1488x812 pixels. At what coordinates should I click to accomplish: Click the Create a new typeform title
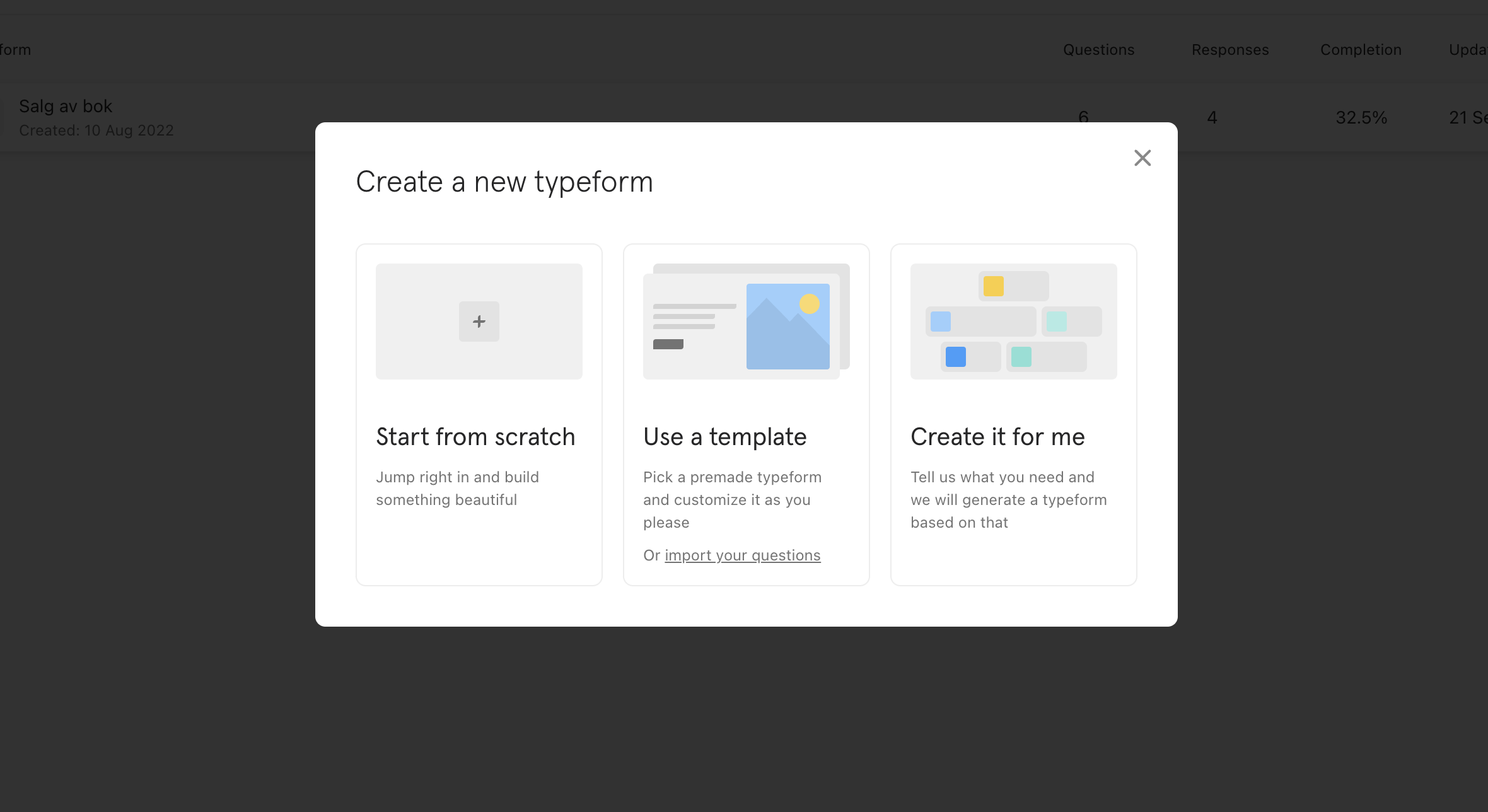pos(504,182)
